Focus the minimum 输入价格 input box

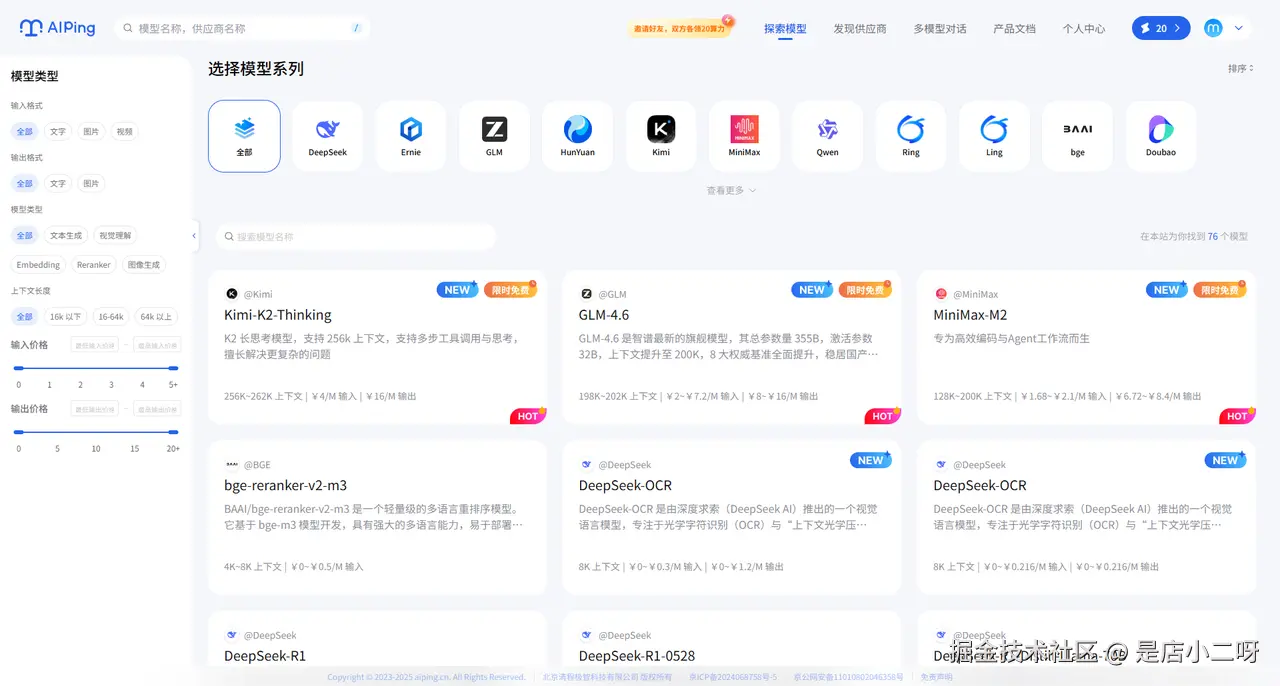pos(95,345)
